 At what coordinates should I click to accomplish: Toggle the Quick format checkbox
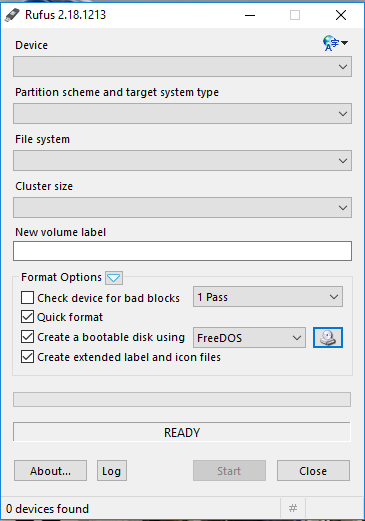[x=27, y=317]
